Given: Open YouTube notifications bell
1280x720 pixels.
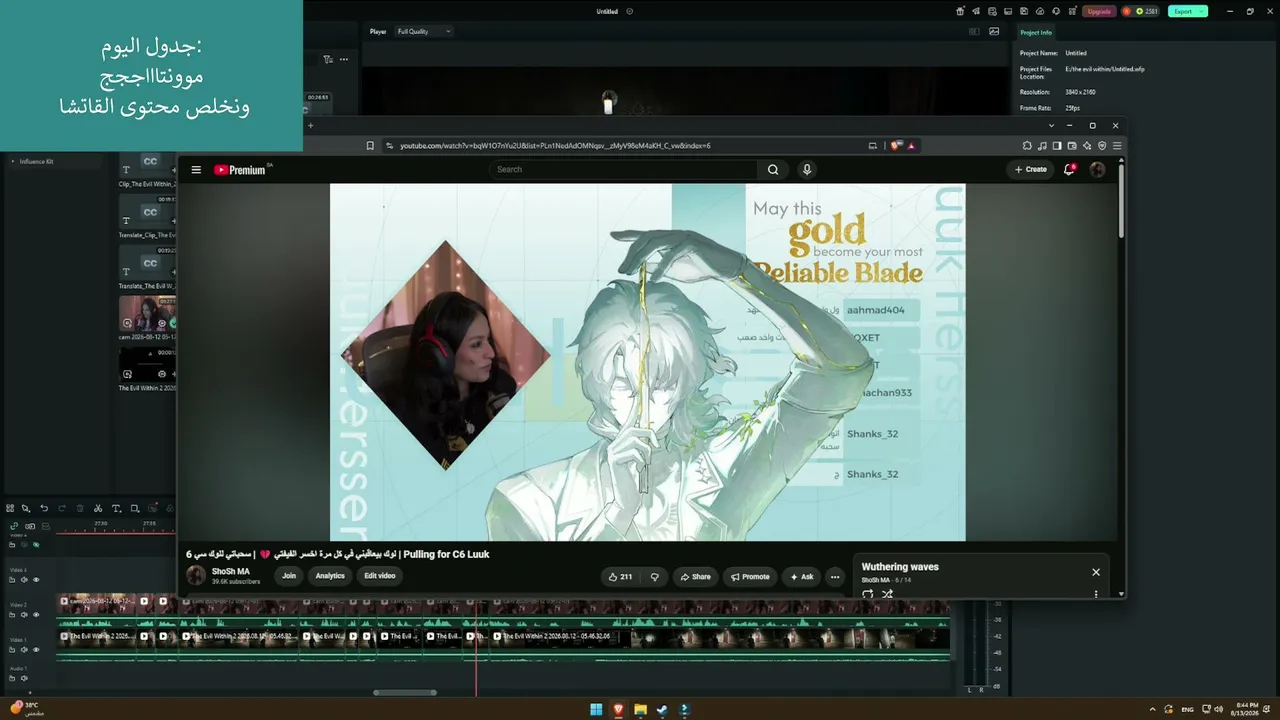Looking at the screenshot, I should 1069,170.
